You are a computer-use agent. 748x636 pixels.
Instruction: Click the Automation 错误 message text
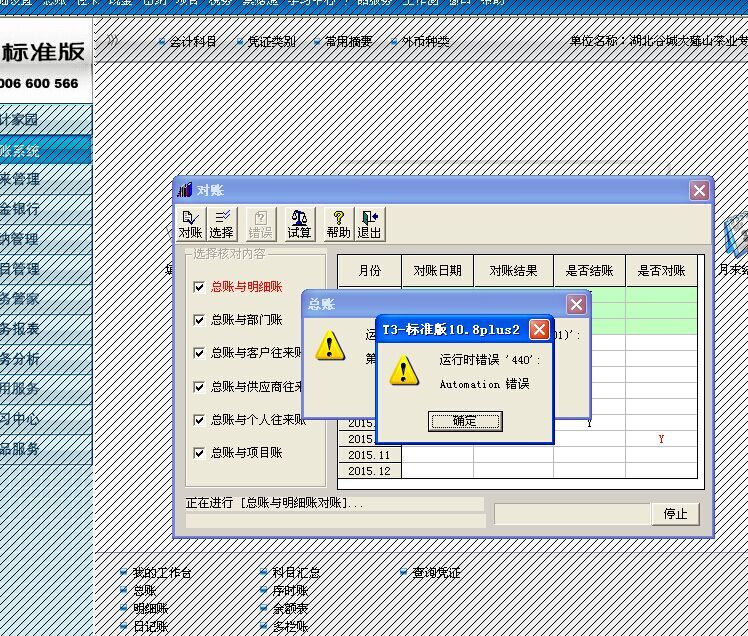pos(484,384)
